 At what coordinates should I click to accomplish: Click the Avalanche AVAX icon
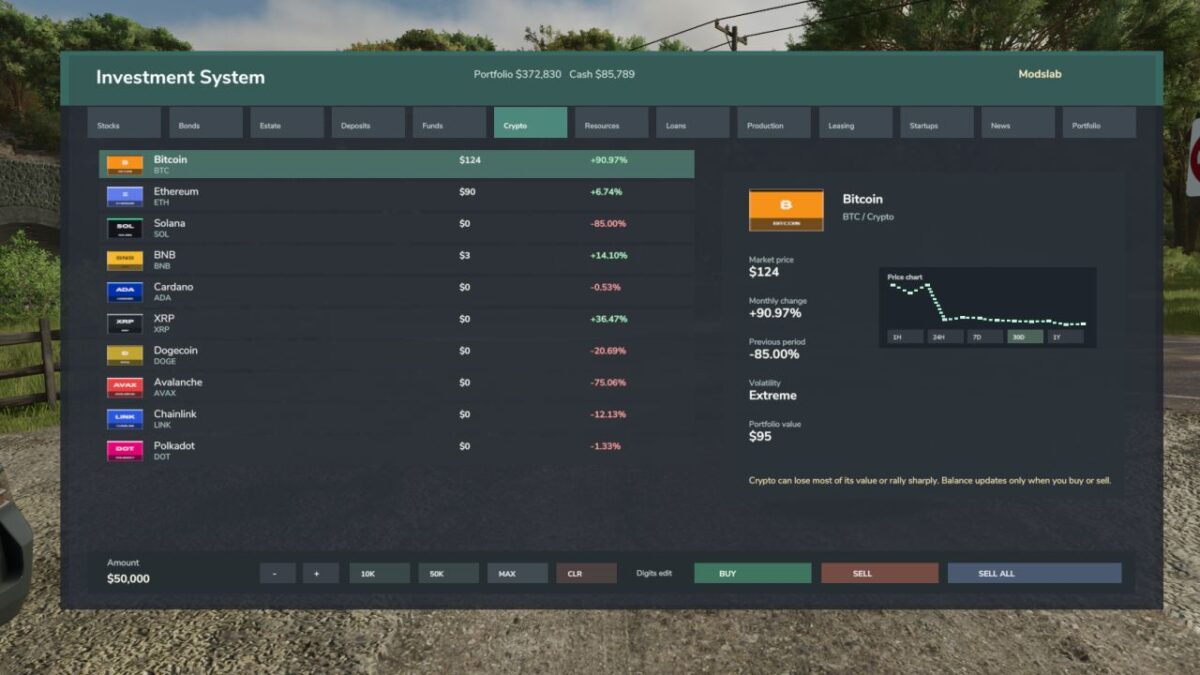(x=125, y=388)
